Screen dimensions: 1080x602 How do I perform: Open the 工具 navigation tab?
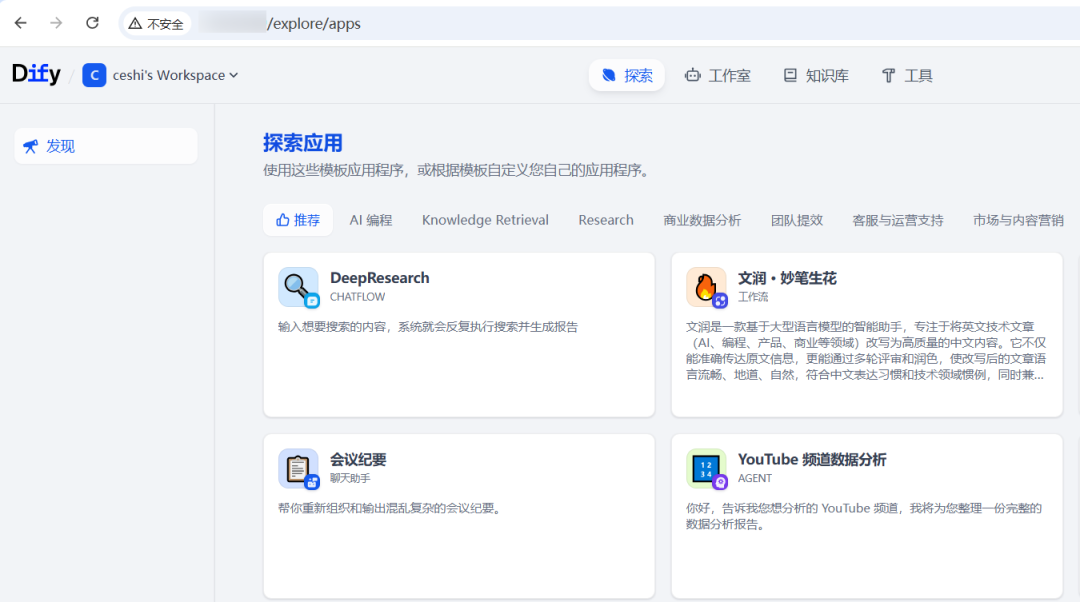pos(907,76)
